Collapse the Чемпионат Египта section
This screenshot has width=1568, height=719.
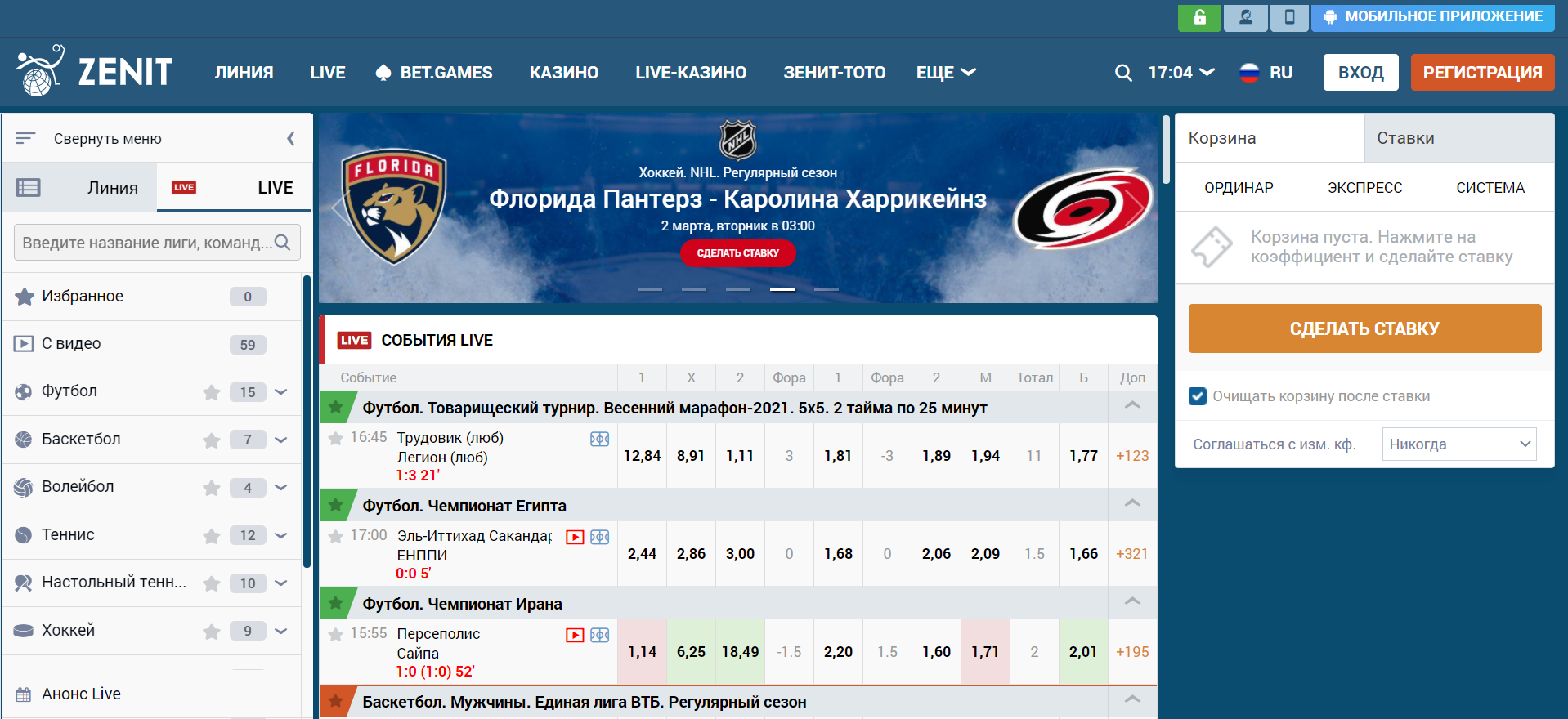[1132, 503]
